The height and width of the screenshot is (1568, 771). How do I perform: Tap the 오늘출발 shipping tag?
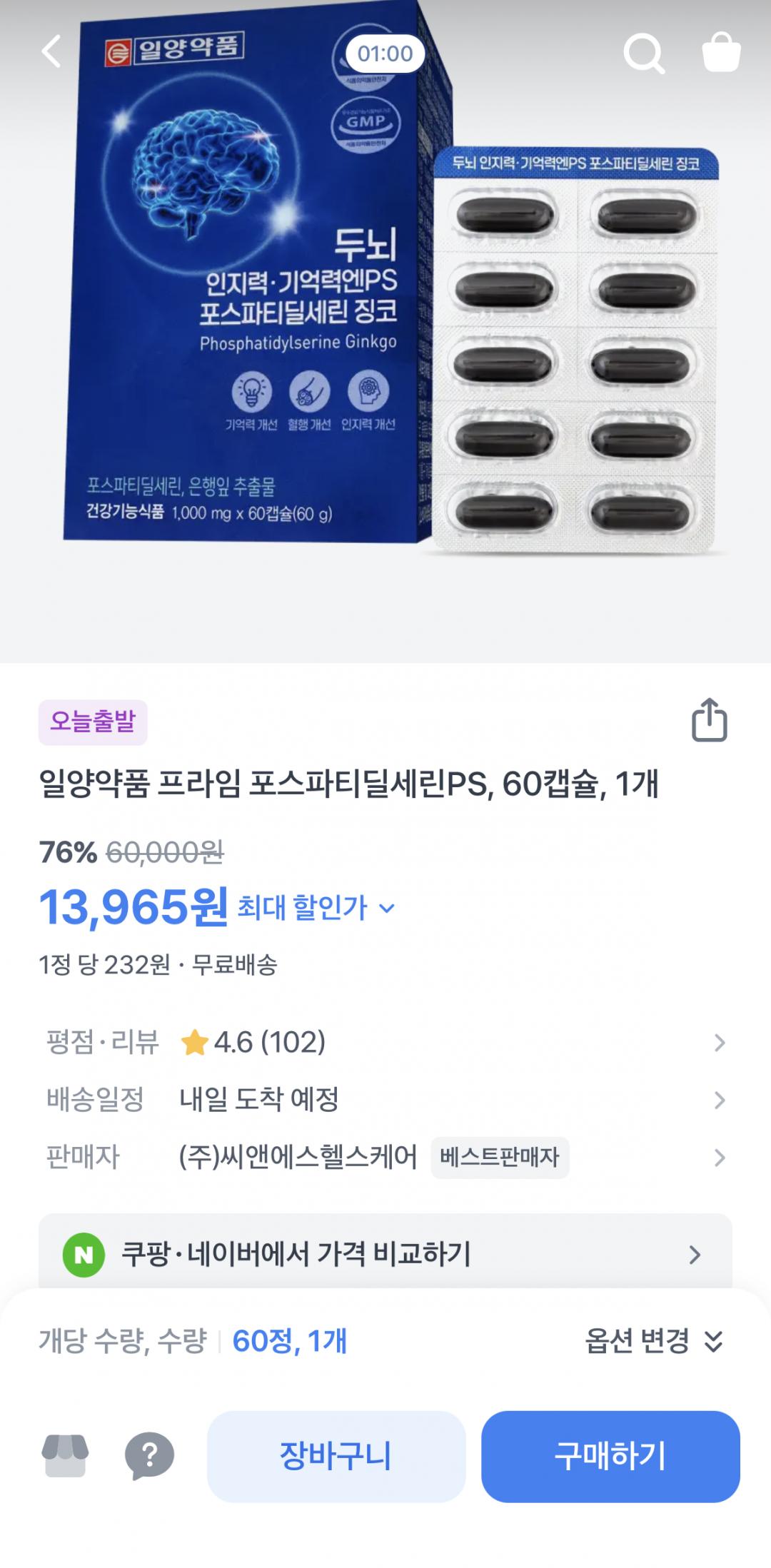pyautogui.click(x=93, y=722)
